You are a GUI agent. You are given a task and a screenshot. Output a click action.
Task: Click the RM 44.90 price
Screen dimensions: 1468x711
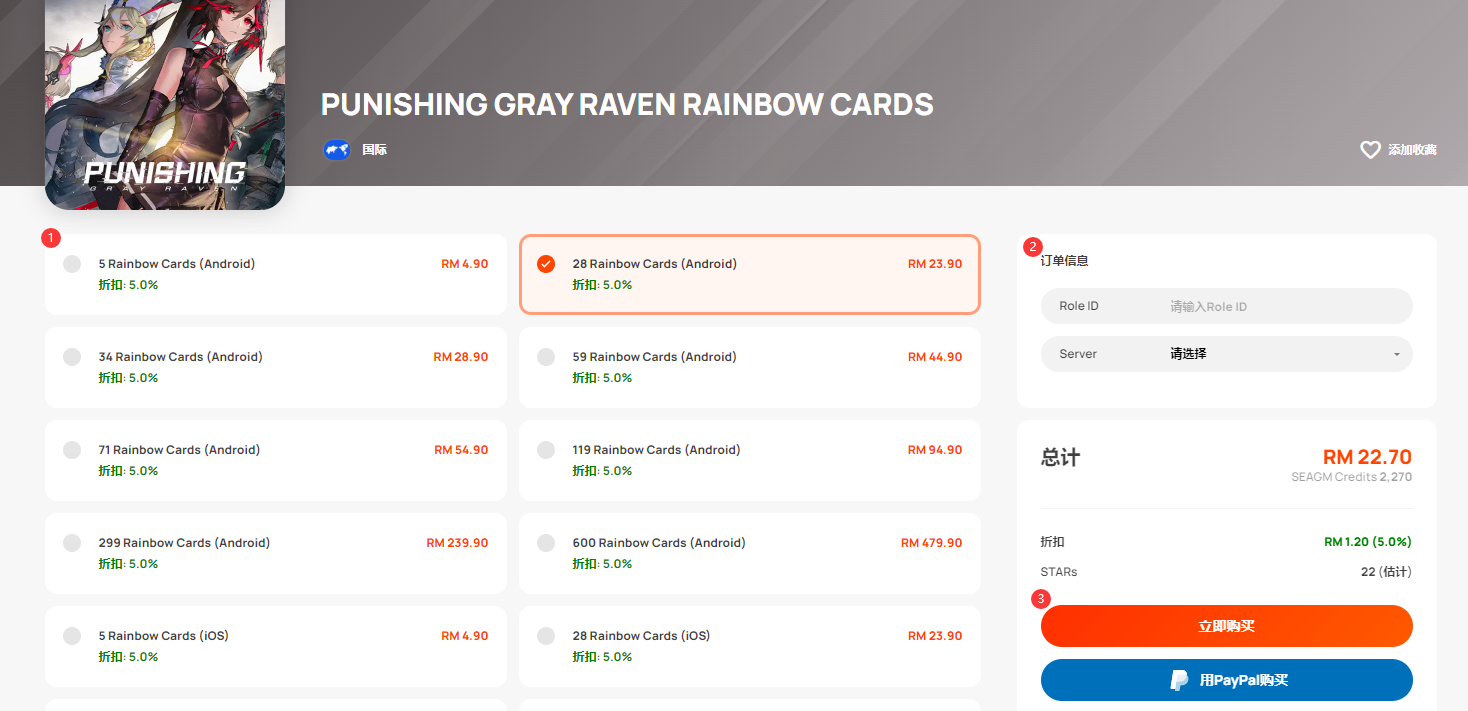(x=935, y=357)
